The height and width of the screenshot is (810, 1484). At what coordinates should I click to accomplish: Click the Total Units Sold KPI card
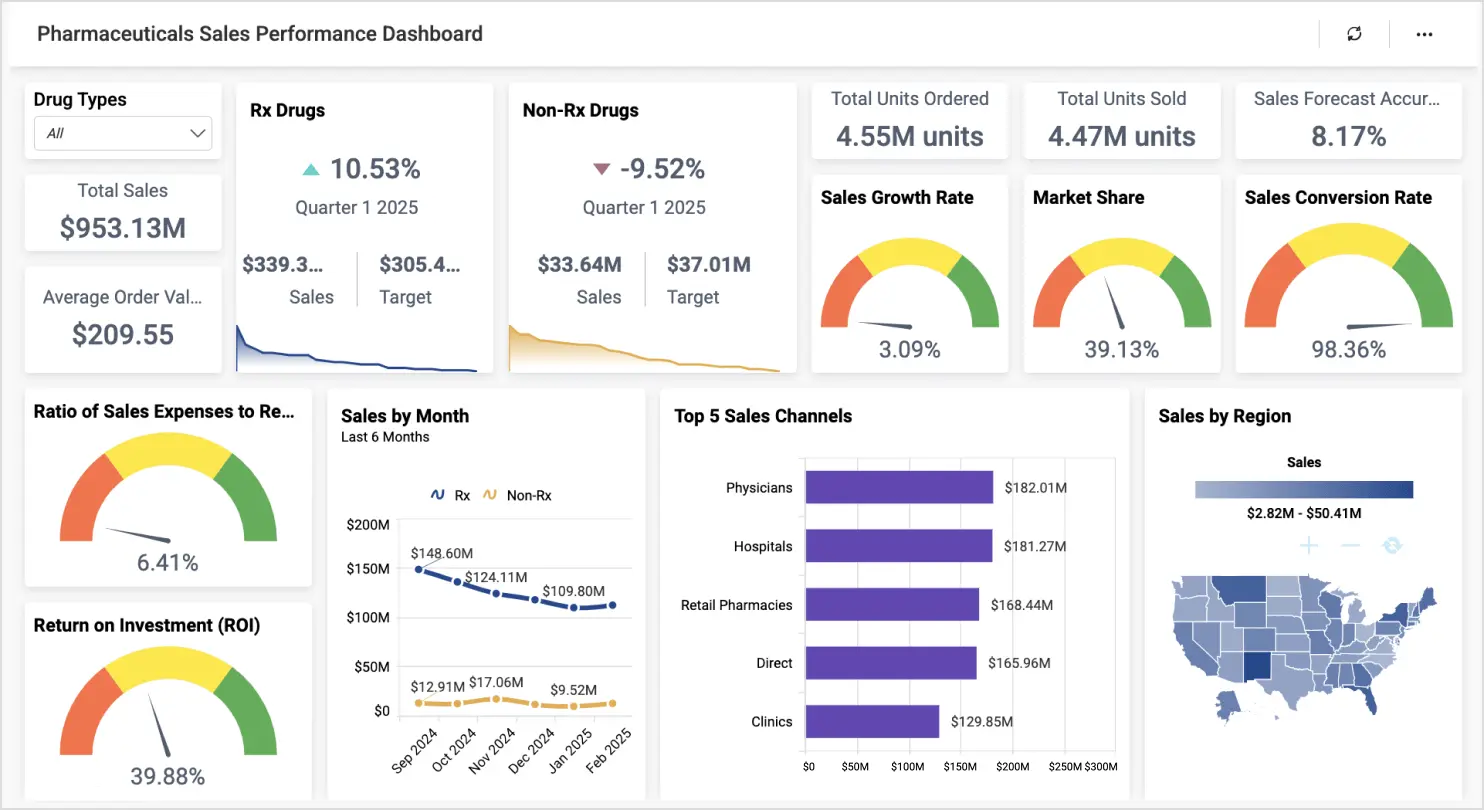[1121, 120]
